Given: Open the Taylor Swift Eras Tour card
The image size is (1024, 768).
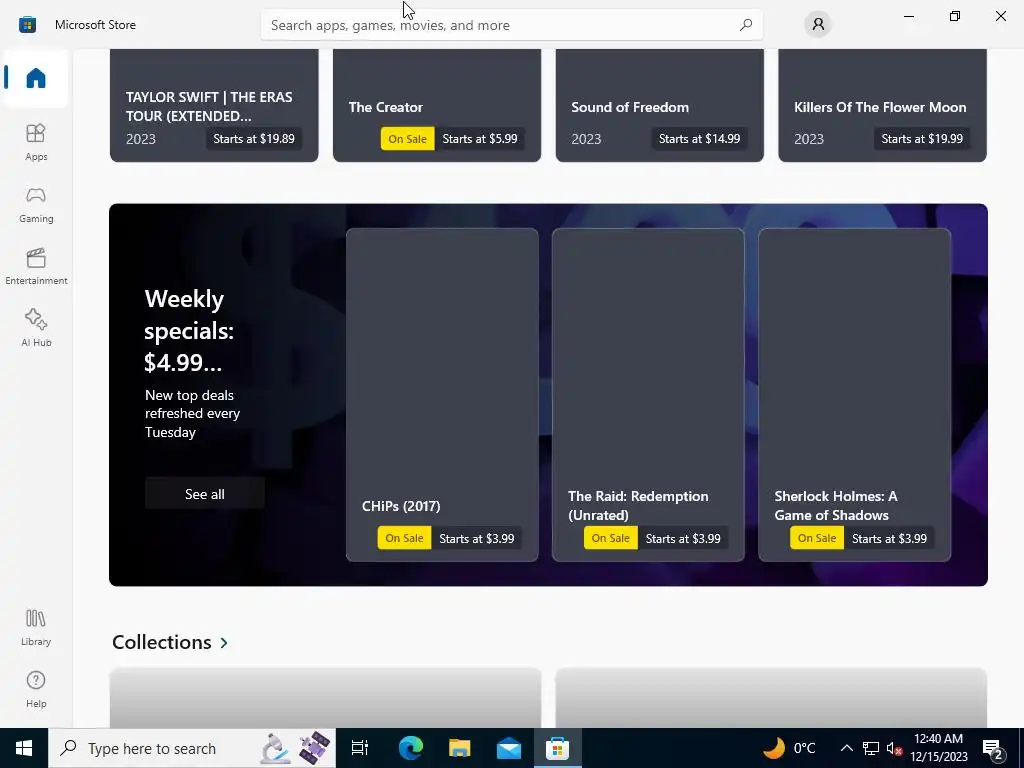Looking at the screenshot, I should tap(214, 106).
